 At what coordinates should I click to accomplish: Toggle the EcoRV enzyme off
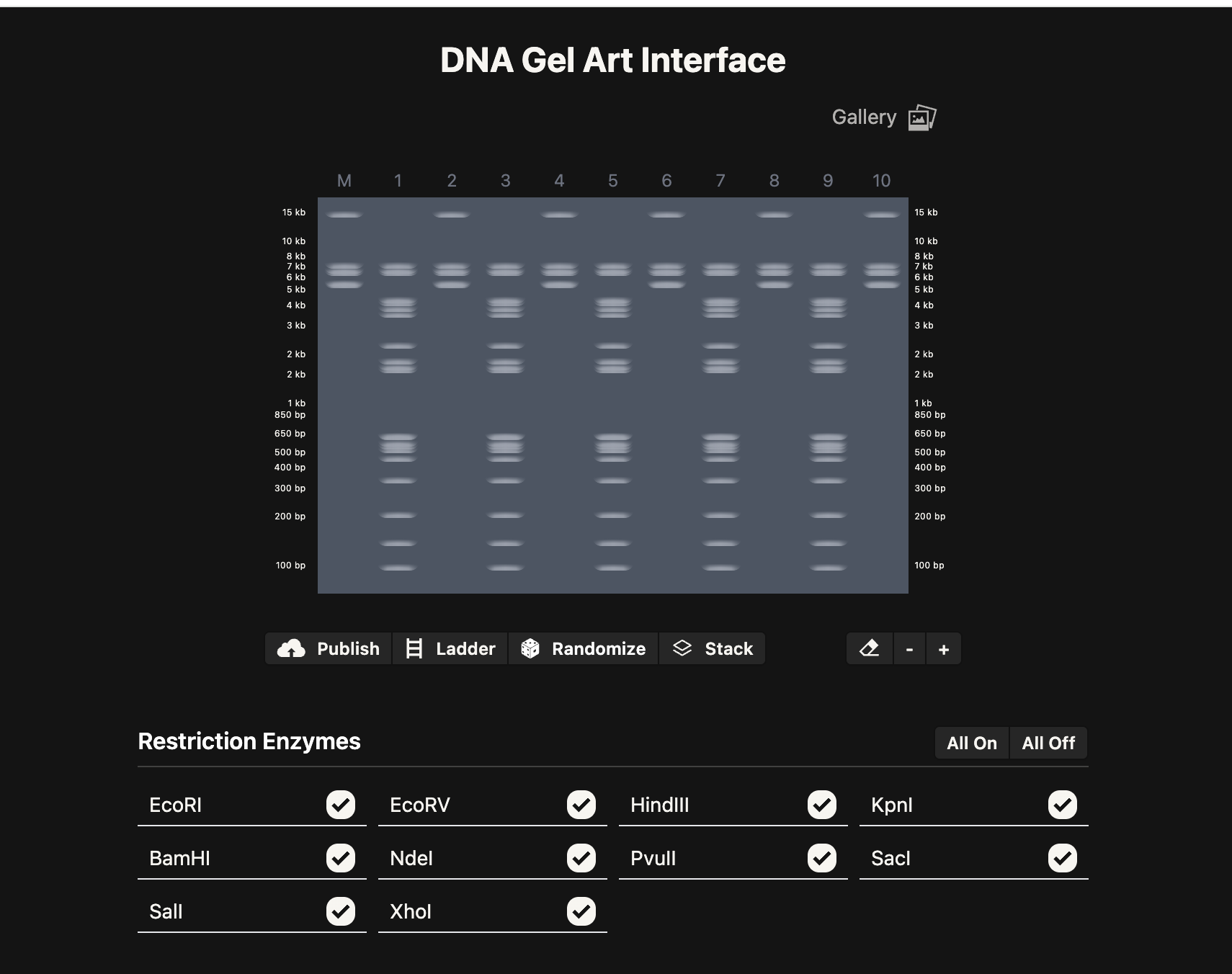(582, 805)
